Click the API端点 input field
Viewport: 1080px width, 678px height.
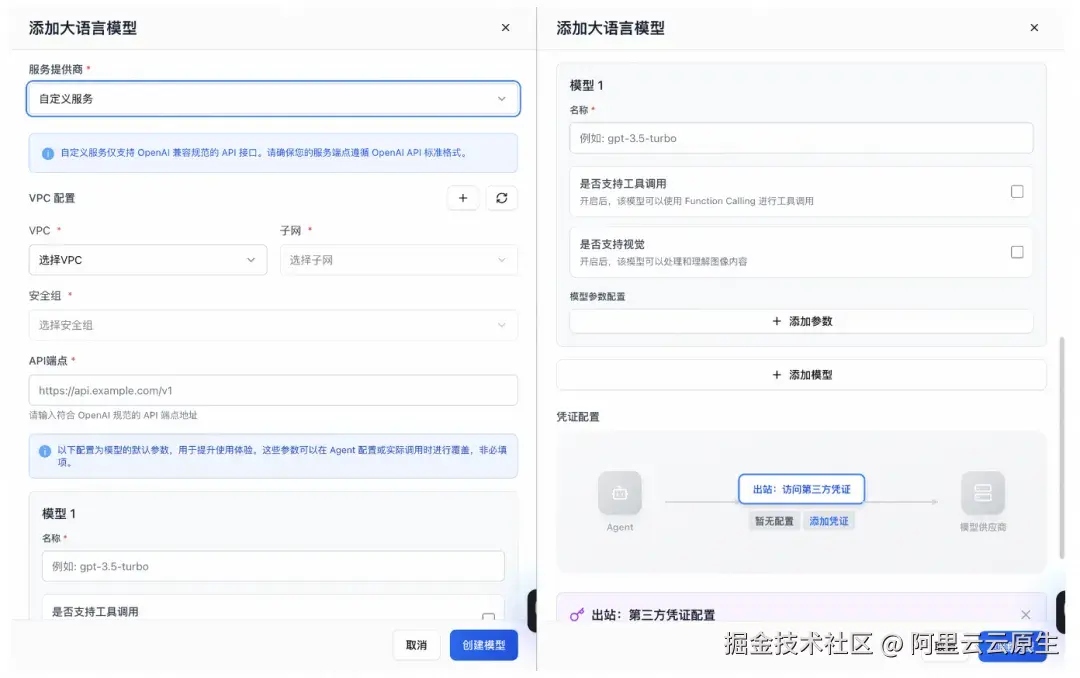(273, 390)
